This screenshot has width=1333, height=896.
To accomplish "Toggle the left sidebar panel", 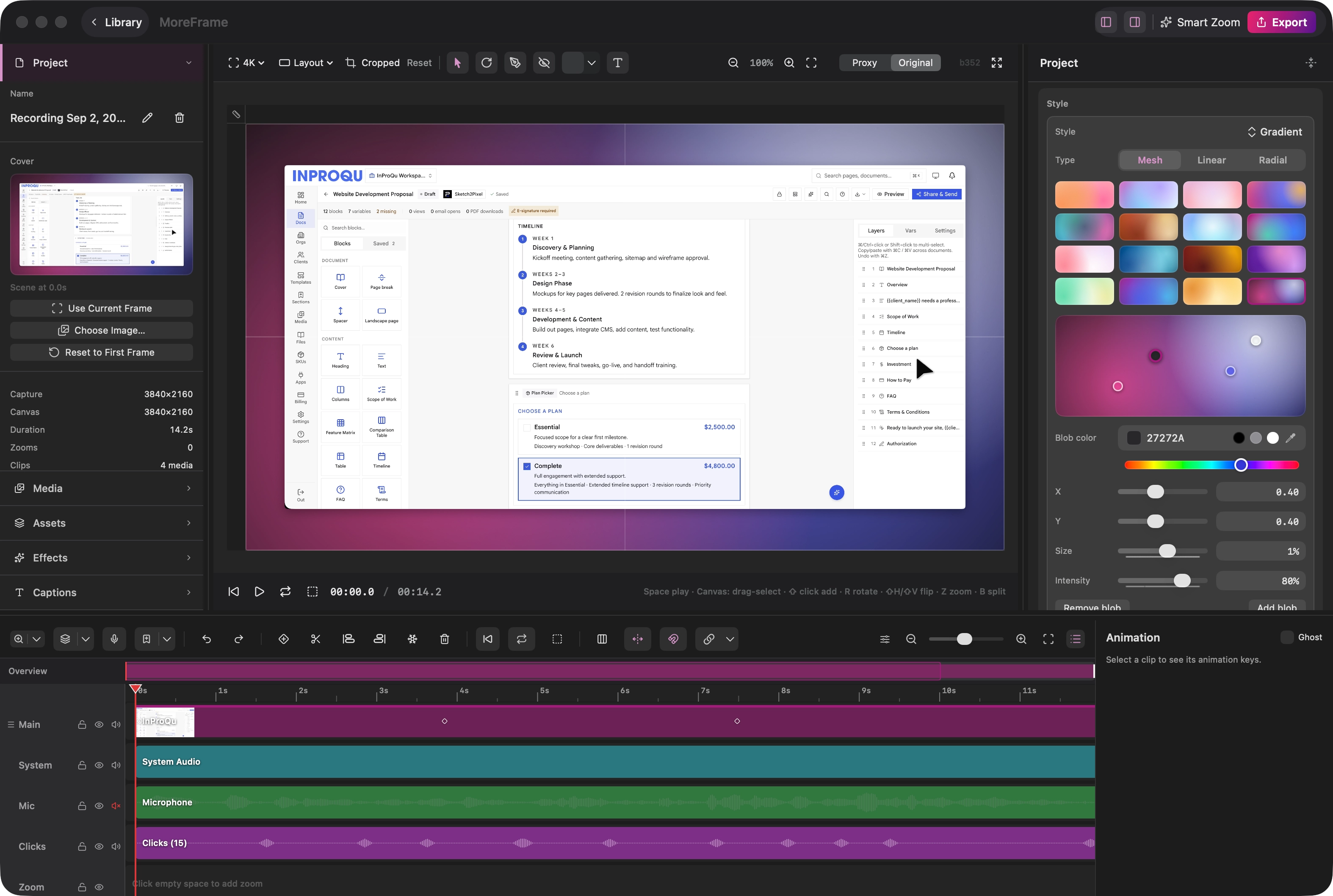I will coord(1106,22).
